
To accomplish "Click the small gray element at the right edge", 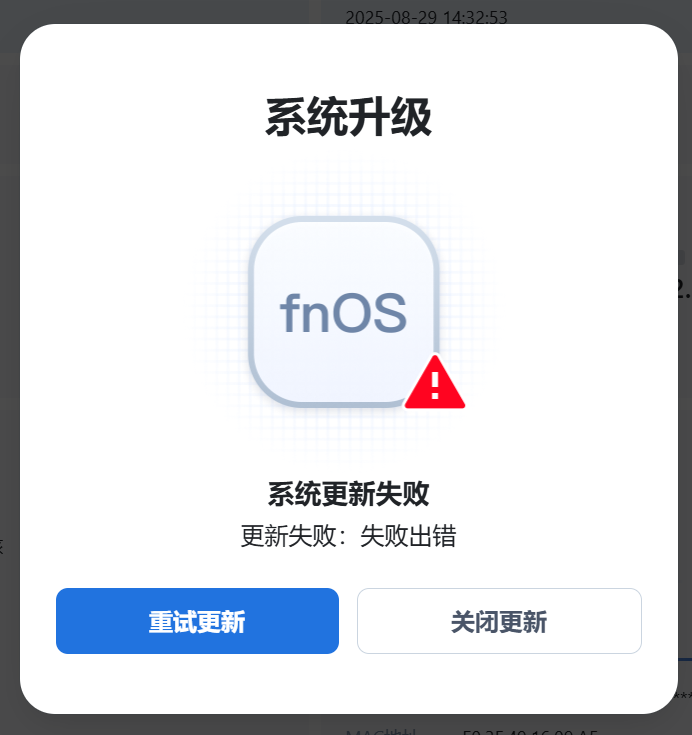I will 681,257.
